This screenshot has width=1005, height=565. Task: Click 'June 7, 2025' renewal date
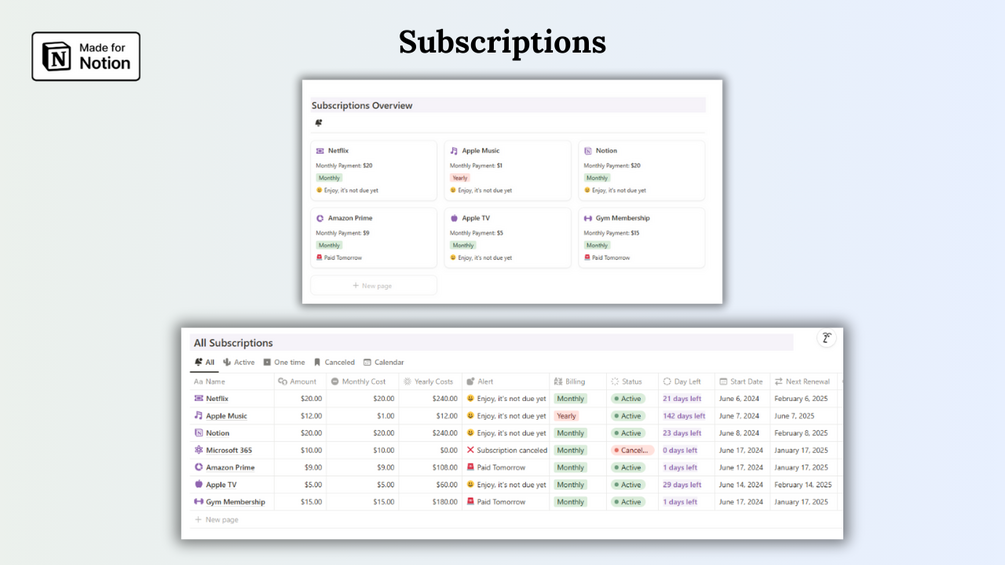[x=794, y=416]
